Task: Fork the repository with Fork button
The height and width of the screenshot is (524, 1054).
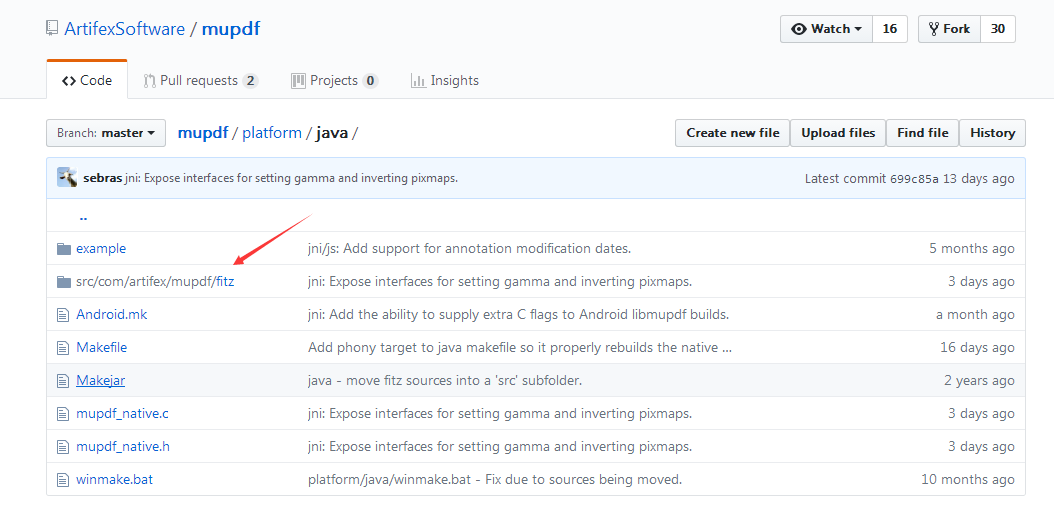Action: click(950, 29)
